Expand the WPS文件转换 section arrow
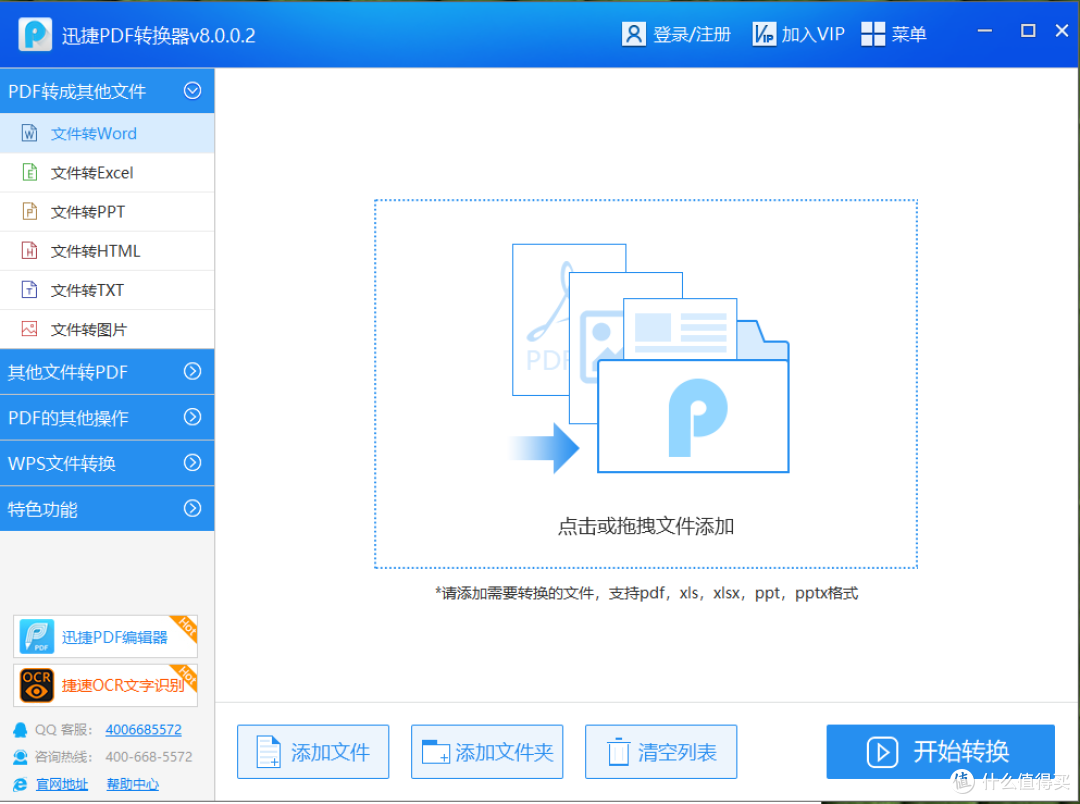The width and height of the screenshot is (1080, 804). [x=192, y=462]
